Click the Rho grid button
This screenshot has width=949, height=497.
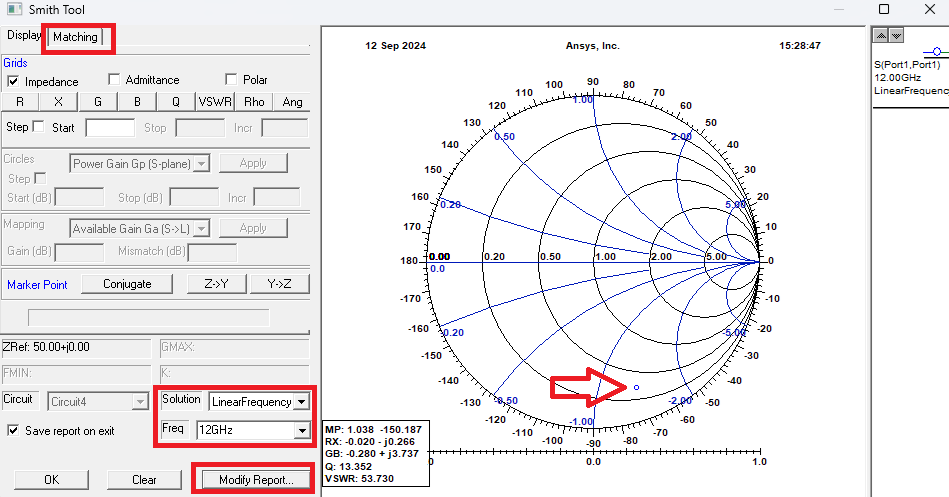[x=254, y=102]
